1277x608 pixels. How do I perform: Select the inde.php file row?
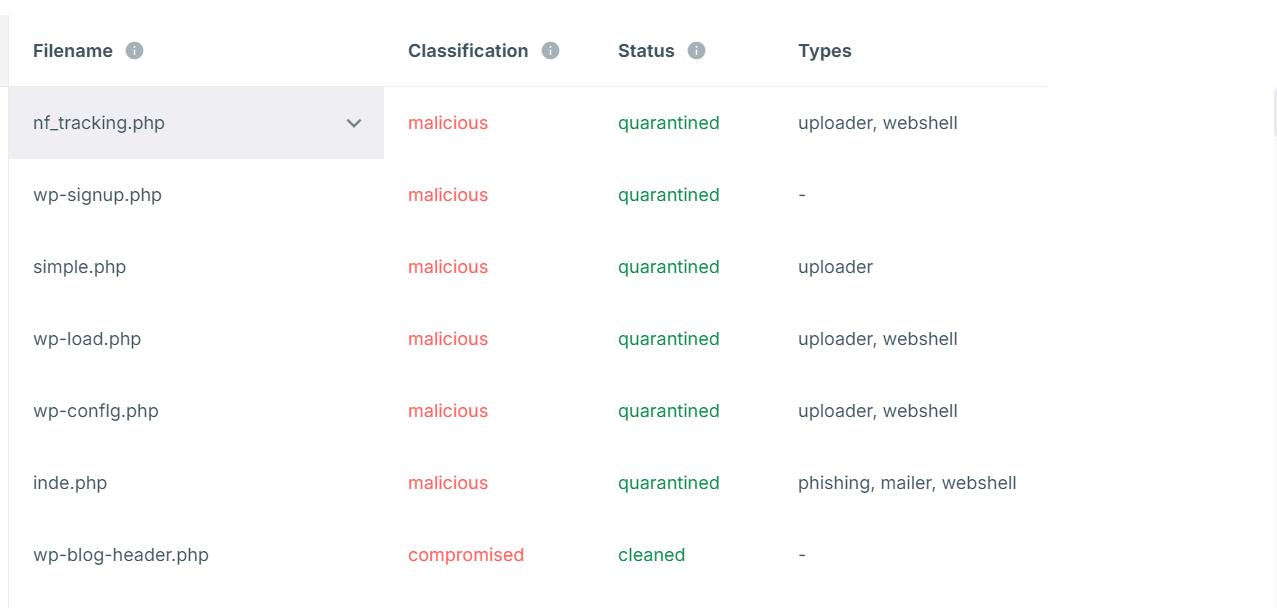tap(70, 483)
